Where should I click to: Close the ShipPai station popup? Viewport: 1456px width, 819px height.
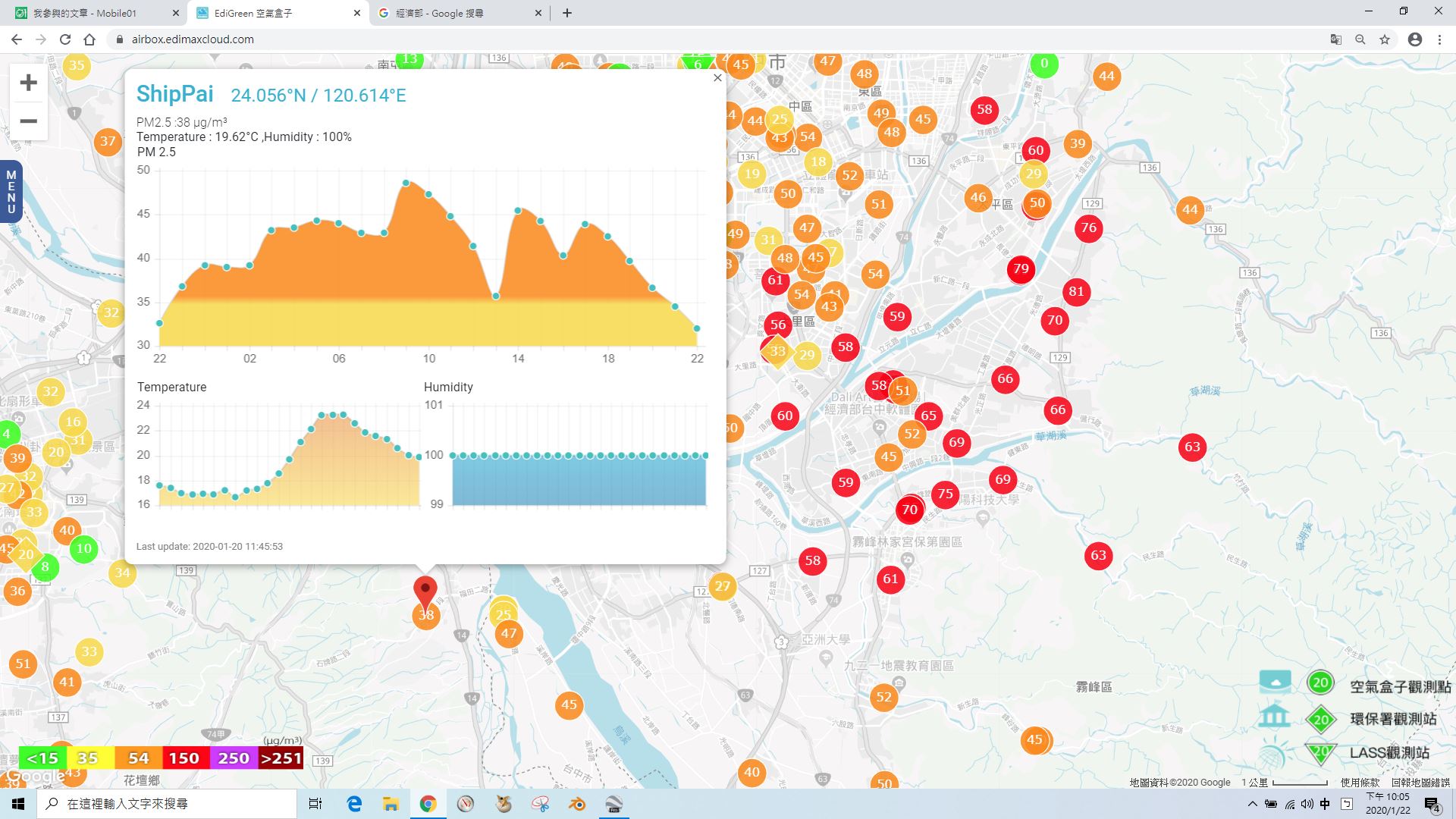tap(717, 77)
